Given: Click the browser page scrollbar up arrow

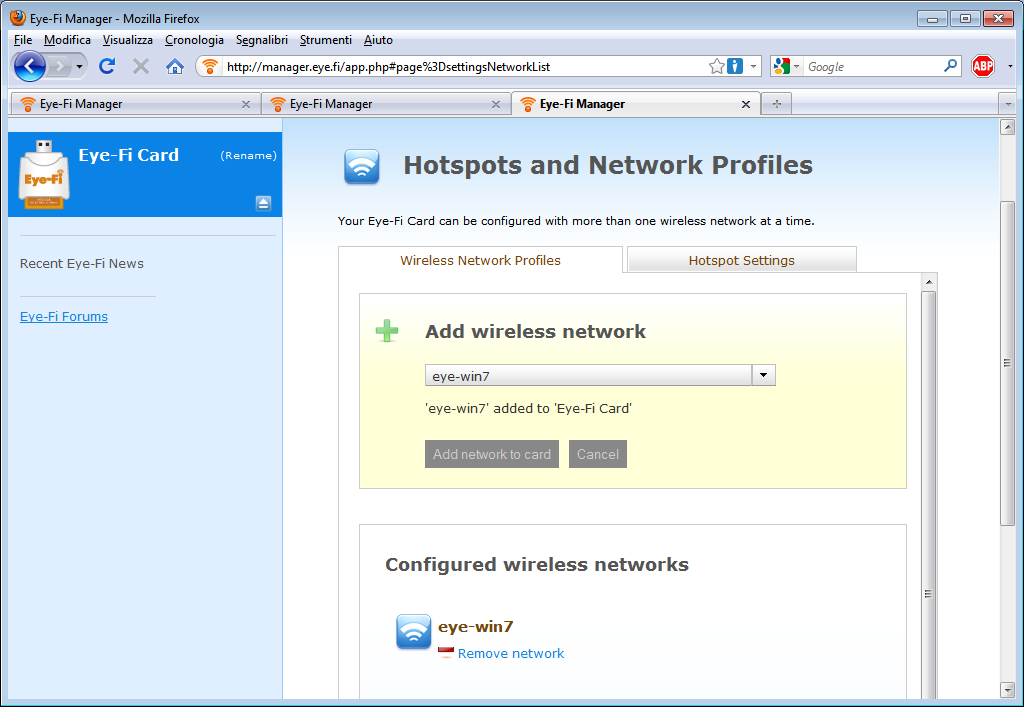Looking at the screenshot, I should tap(1007, 127).
